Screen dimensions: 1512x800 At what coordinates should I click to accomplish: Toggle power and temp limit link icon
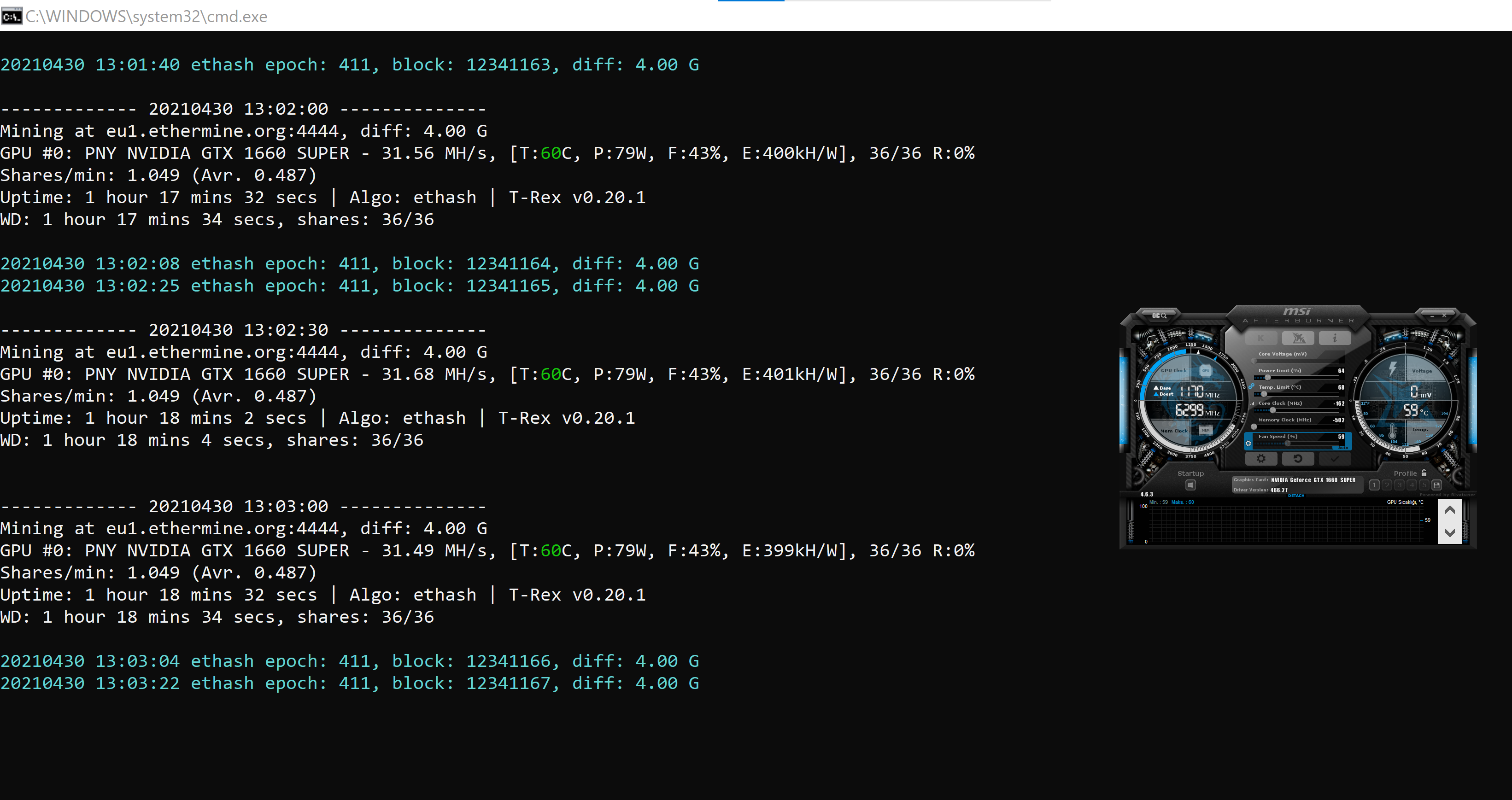[1252, 386]
